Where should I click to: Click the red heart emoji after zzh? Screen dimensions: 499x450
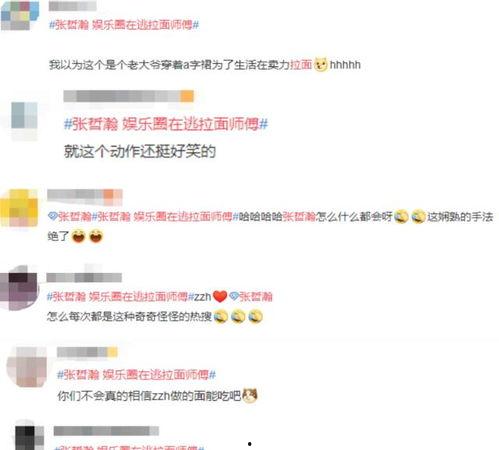[220, 296]
